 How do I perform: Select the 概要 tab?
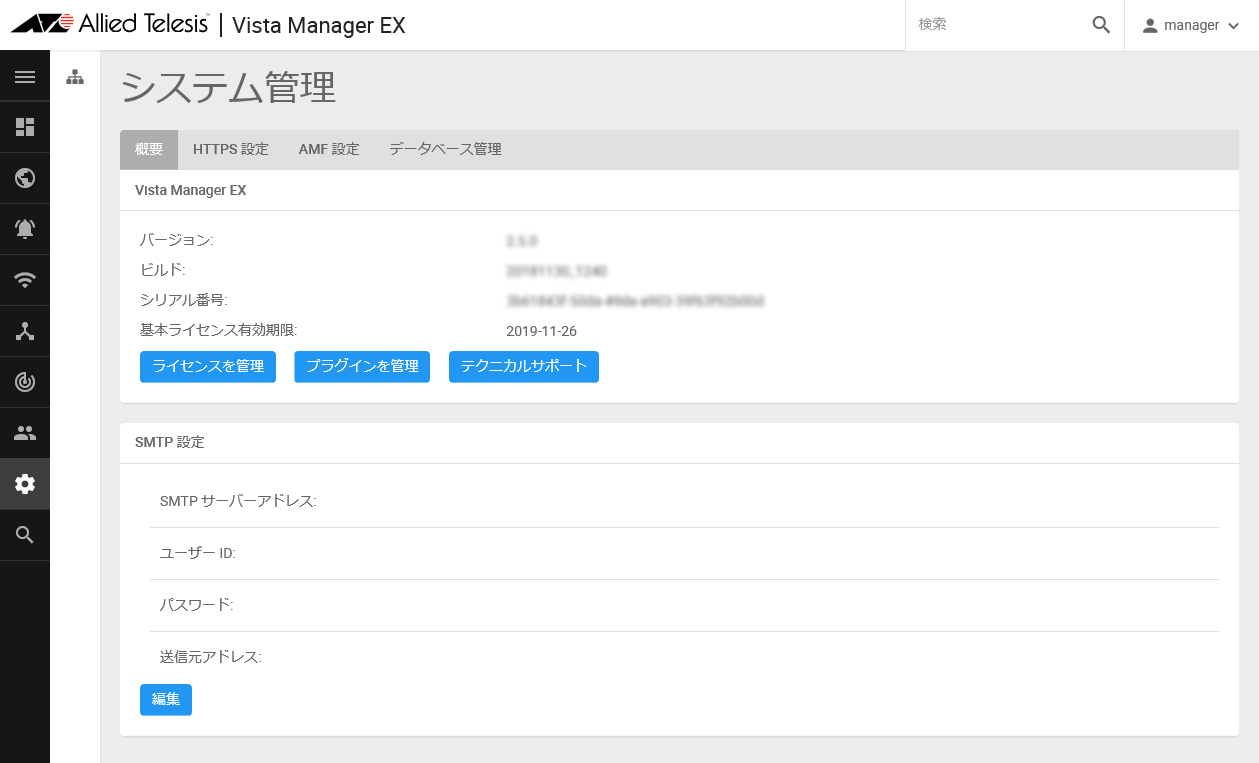click(149, 150)
